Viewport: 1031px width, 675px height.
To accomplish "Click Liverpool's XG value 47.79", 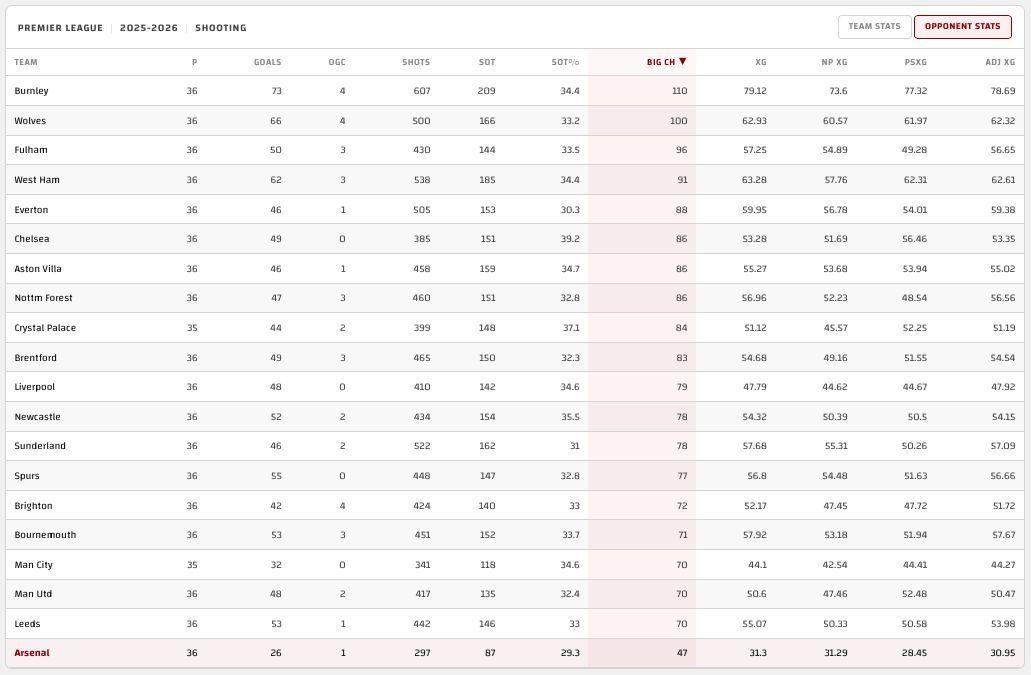I will coord(755,386).
